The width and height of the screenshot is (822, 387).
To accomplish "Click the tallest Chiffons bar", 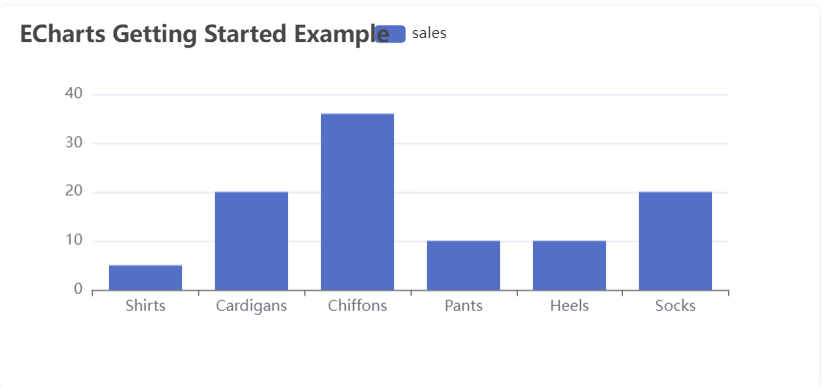I will click(x=358, y=202).
